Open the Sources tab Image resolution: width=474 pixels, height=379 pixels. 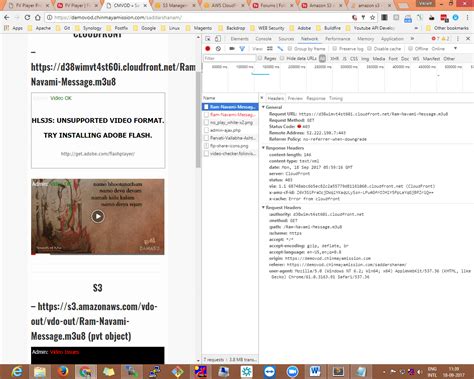point(286,39)
